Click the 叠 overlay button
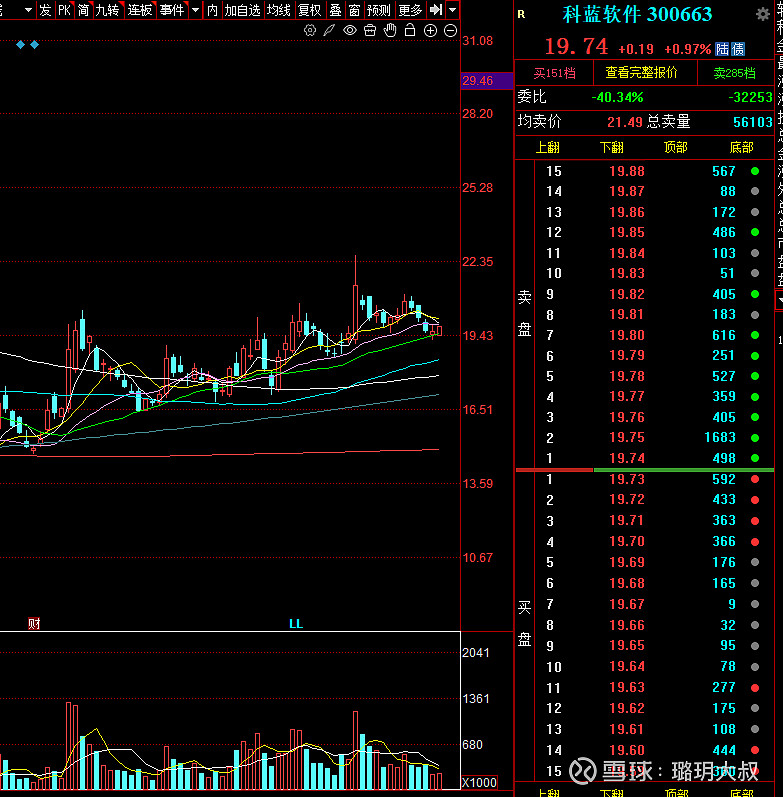Image resolution: width=783 pixels, height=797 pixels. pos(335,10)
